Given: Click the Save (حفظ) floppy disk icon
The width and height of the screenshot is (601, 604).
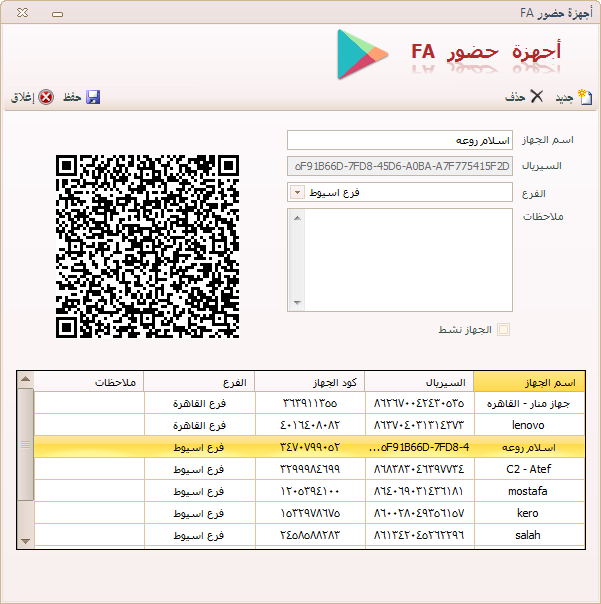Looking at the screenshot, I should 93,97.
